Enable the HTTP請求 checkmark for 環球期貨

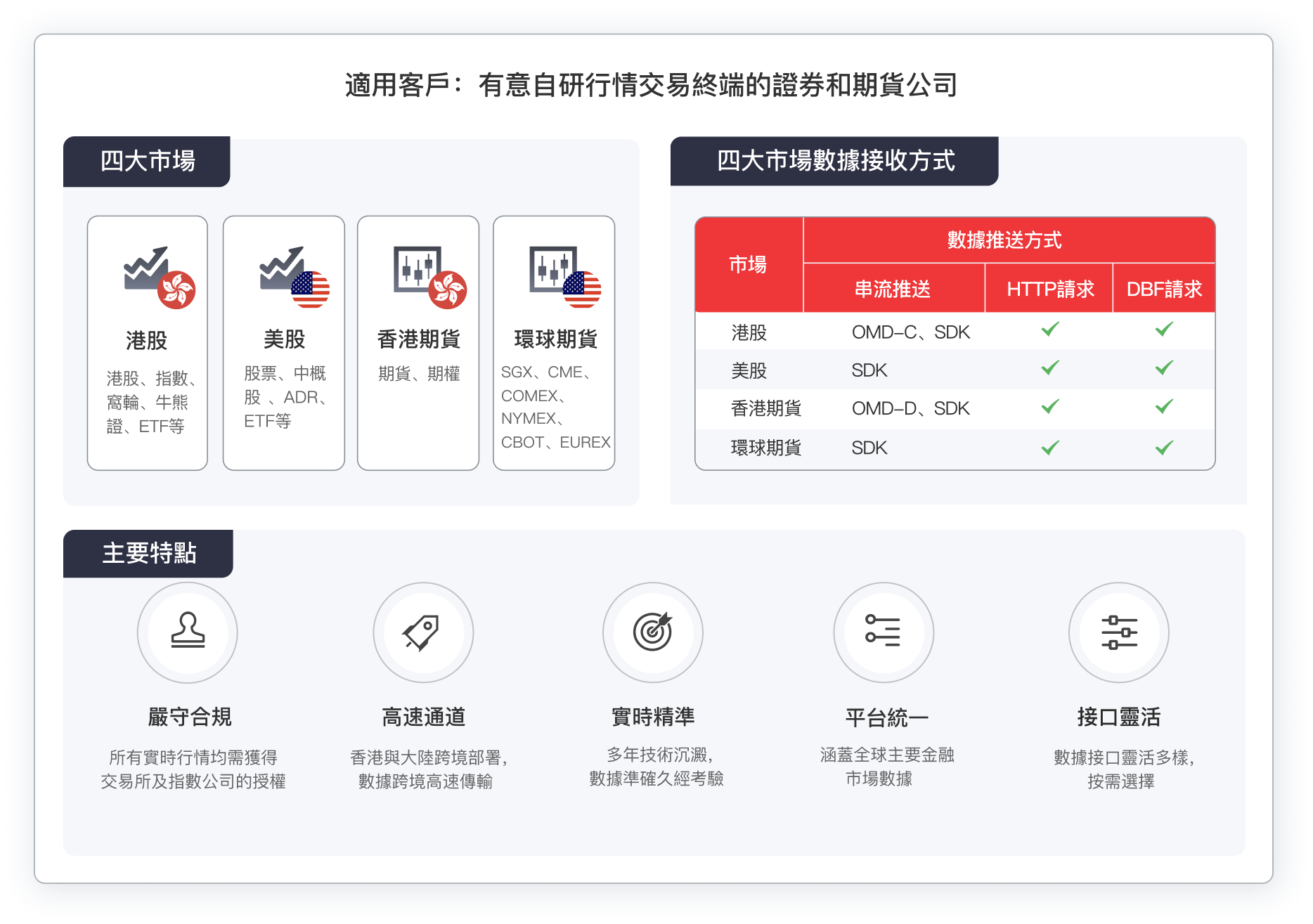coord(1049,447)
